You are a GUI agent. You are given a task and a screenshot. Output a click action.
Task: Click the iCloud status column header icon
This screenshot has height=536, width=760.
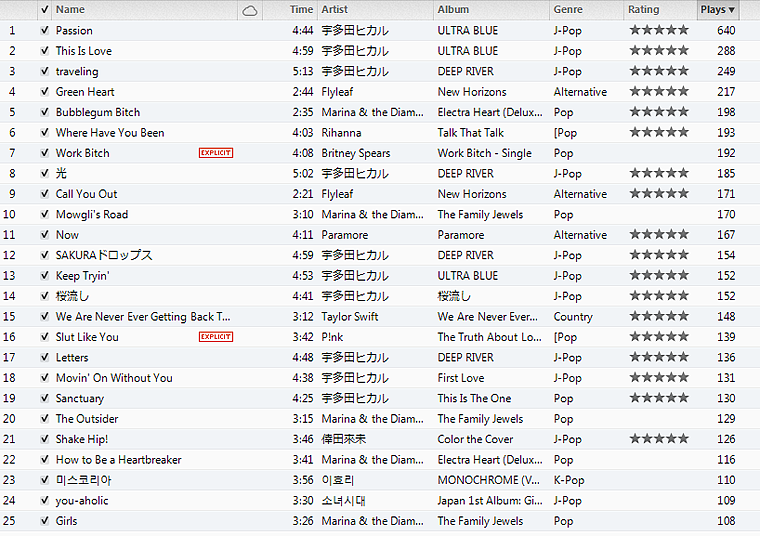coord(250,11)
